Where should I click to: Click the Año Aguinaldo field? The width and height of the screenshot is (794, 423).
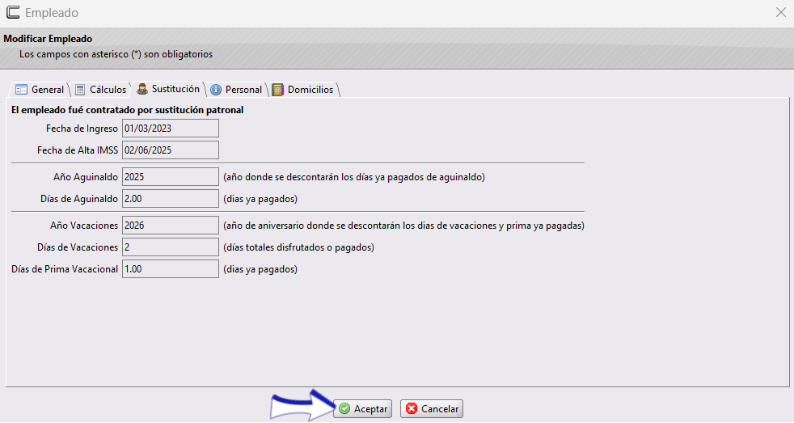(x=170, y=177)
